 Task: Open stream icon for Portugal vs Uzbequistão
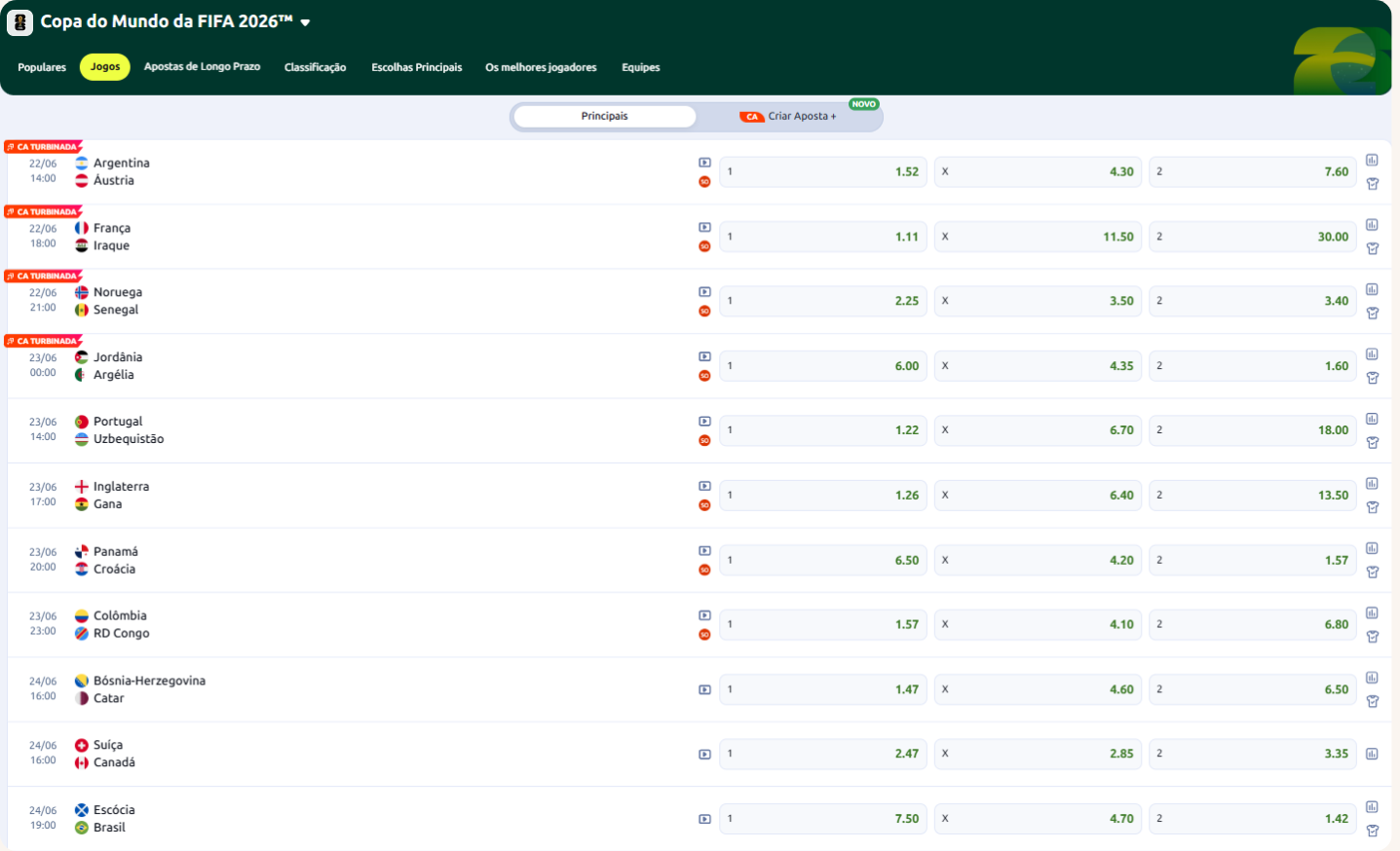pos(704,422)
